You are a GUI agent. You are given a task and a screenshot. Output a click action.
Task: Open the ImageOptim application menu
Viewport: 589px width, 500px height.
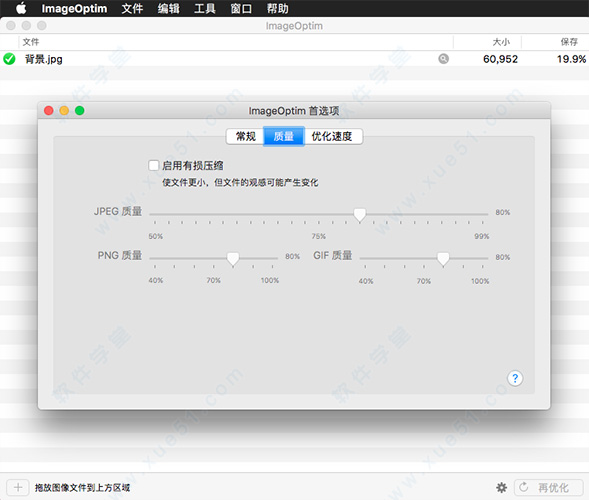[x=74, y=8]
